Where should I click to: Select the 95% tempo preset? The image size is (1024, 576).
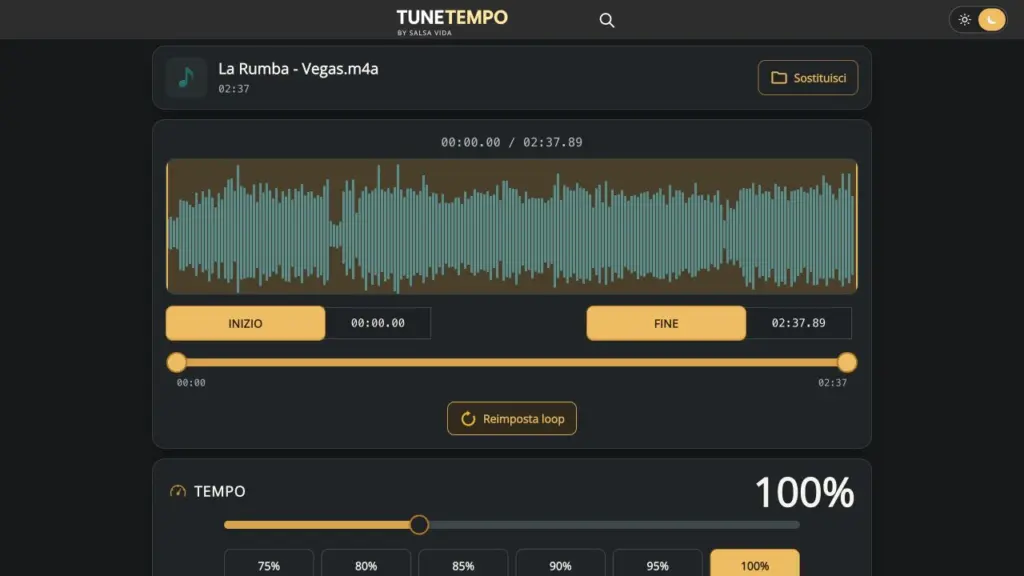click(658, 564)
